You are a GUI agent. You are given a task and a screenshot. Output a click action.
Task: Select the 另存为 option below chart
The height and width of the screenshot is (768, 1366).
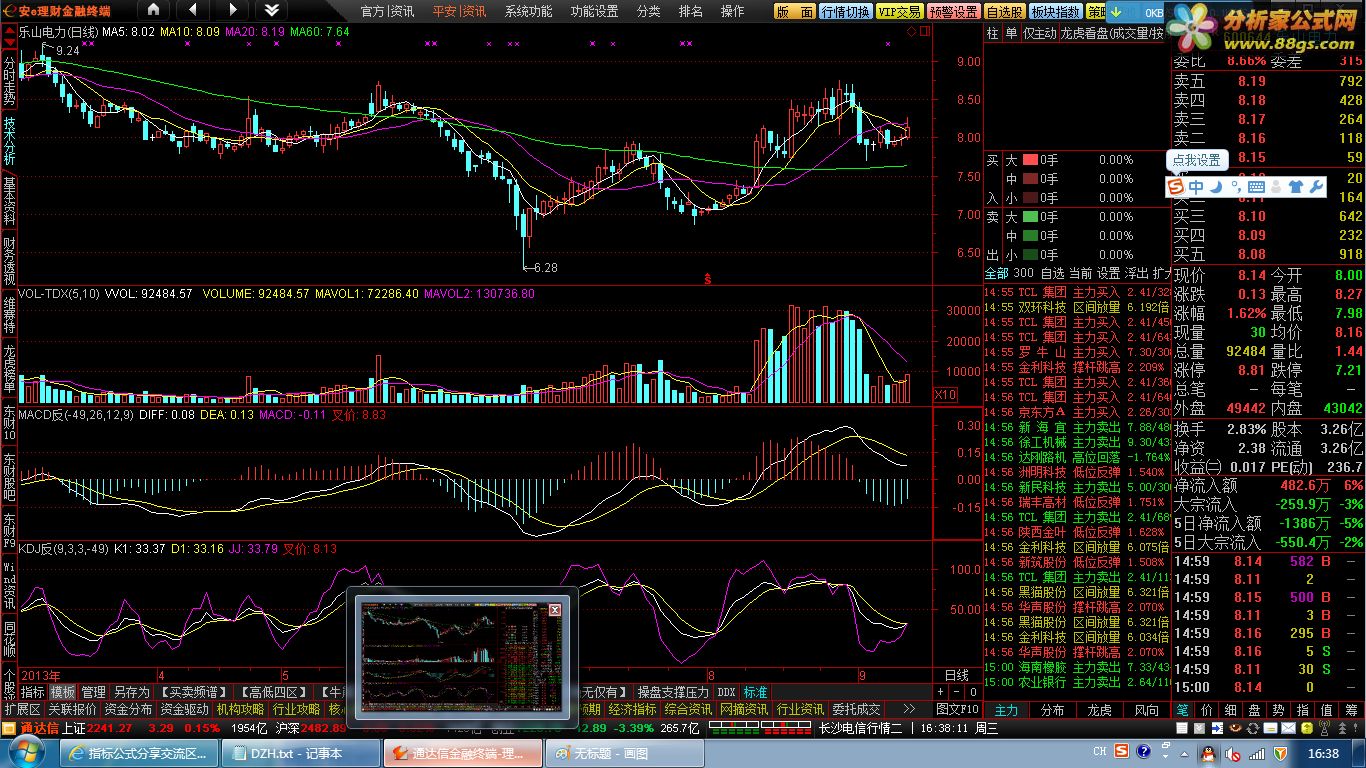pos(132,692)
